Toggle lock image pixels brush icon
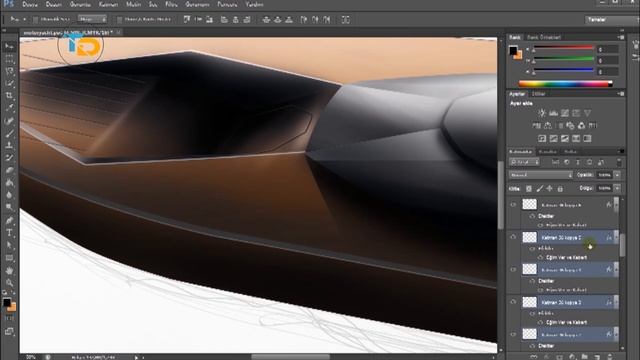640x360 pixels. point(540,189)
